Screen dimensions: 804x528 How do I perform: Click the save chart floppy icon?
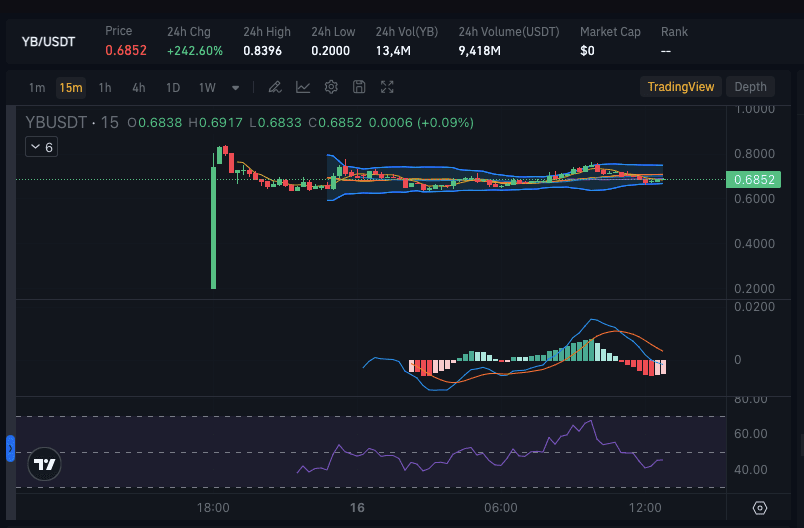(x=360, y=87)
